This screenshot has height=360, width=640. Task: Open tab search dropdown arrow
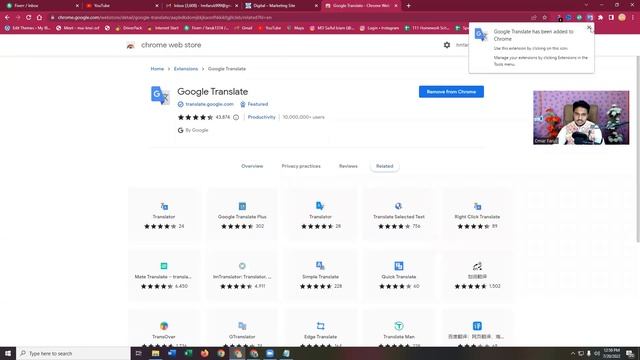click(x=586, y=5)
